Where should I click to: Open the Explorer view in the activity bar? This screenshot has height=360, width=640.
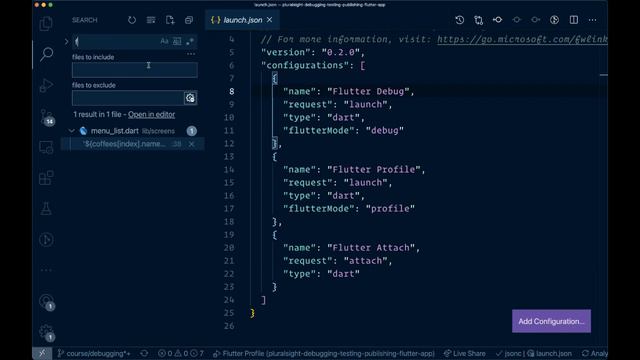tap(46, 24)
